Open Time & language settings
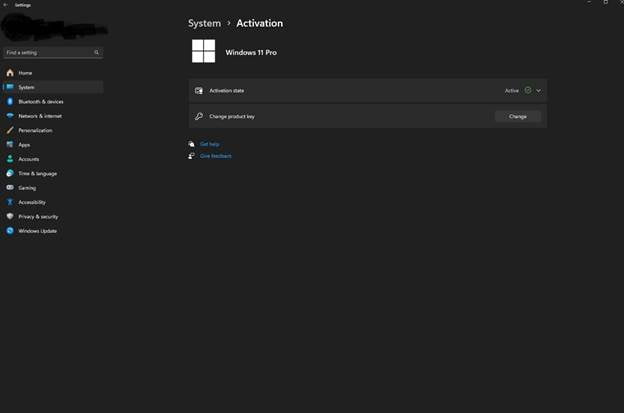Viewport: 624px width, 413px height. tap(53, 173)
